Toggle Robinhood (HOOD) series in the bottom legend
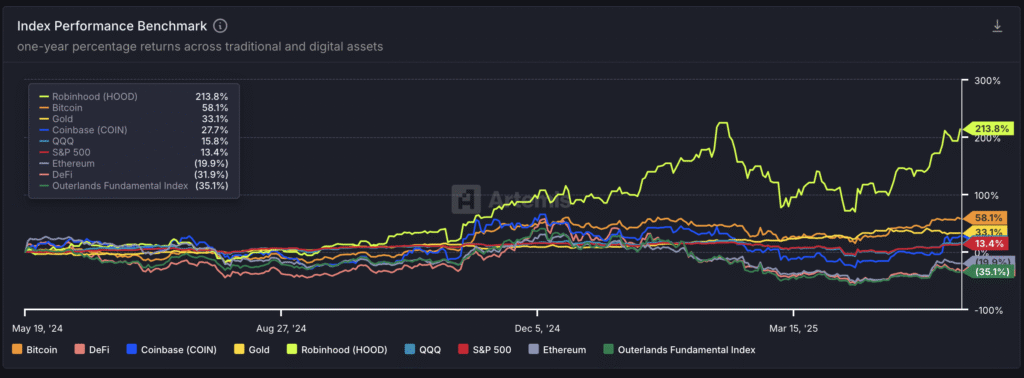The width and height of the screenshot is (1024, 378). click(337, 350)
